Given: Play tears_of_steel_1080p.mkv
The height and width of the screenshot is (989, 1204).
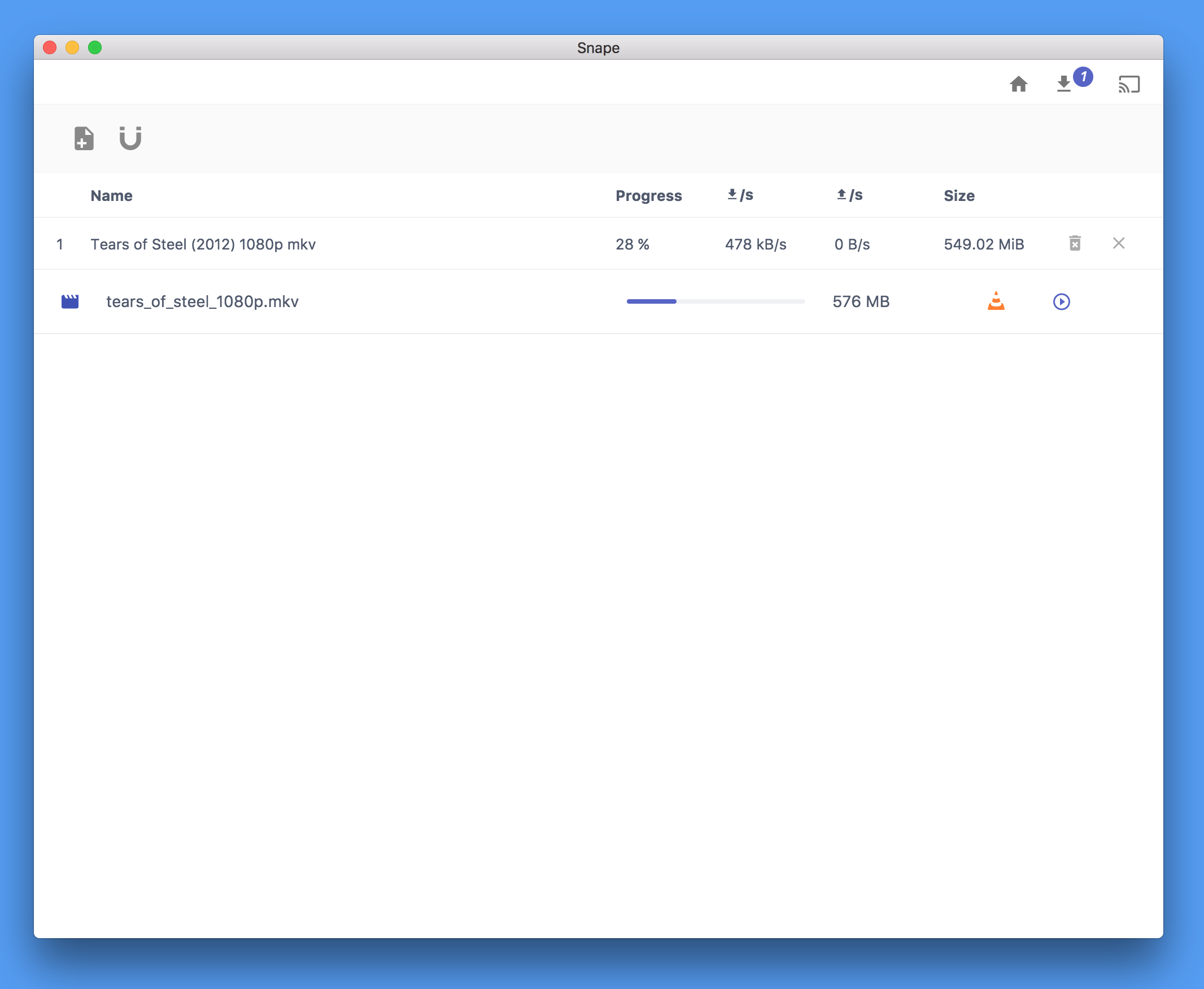Looking at the screenshot, I should (x=1061, y=301).
